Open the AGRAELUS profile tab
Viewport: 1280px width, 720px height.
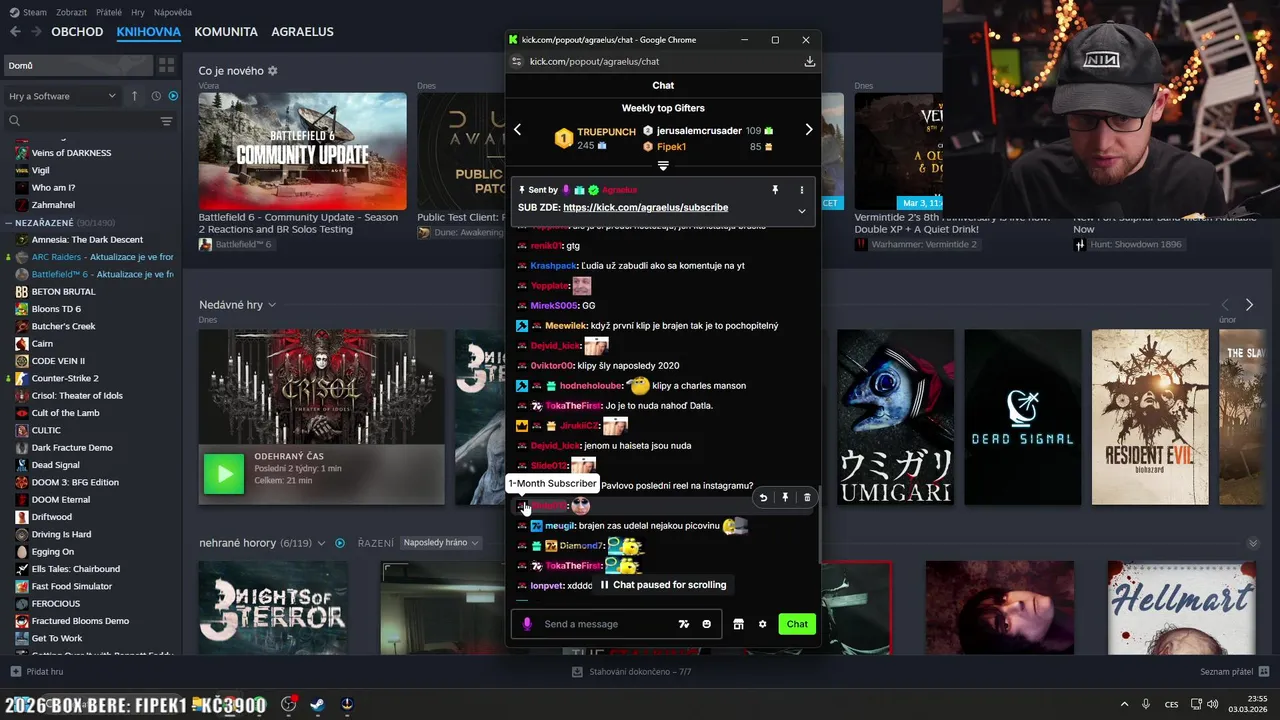tap(302, 32)
